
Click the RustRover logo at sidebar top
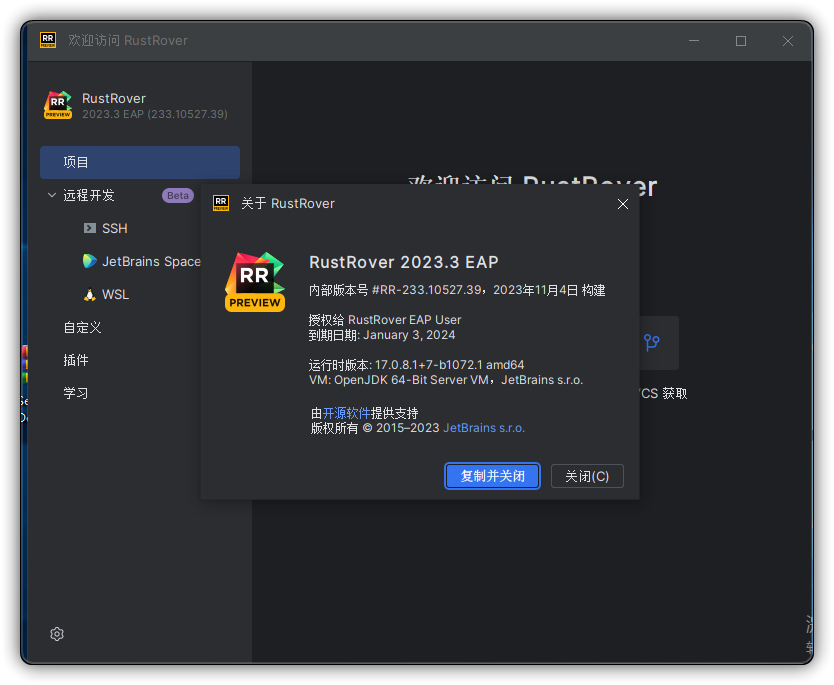(57, 104)
